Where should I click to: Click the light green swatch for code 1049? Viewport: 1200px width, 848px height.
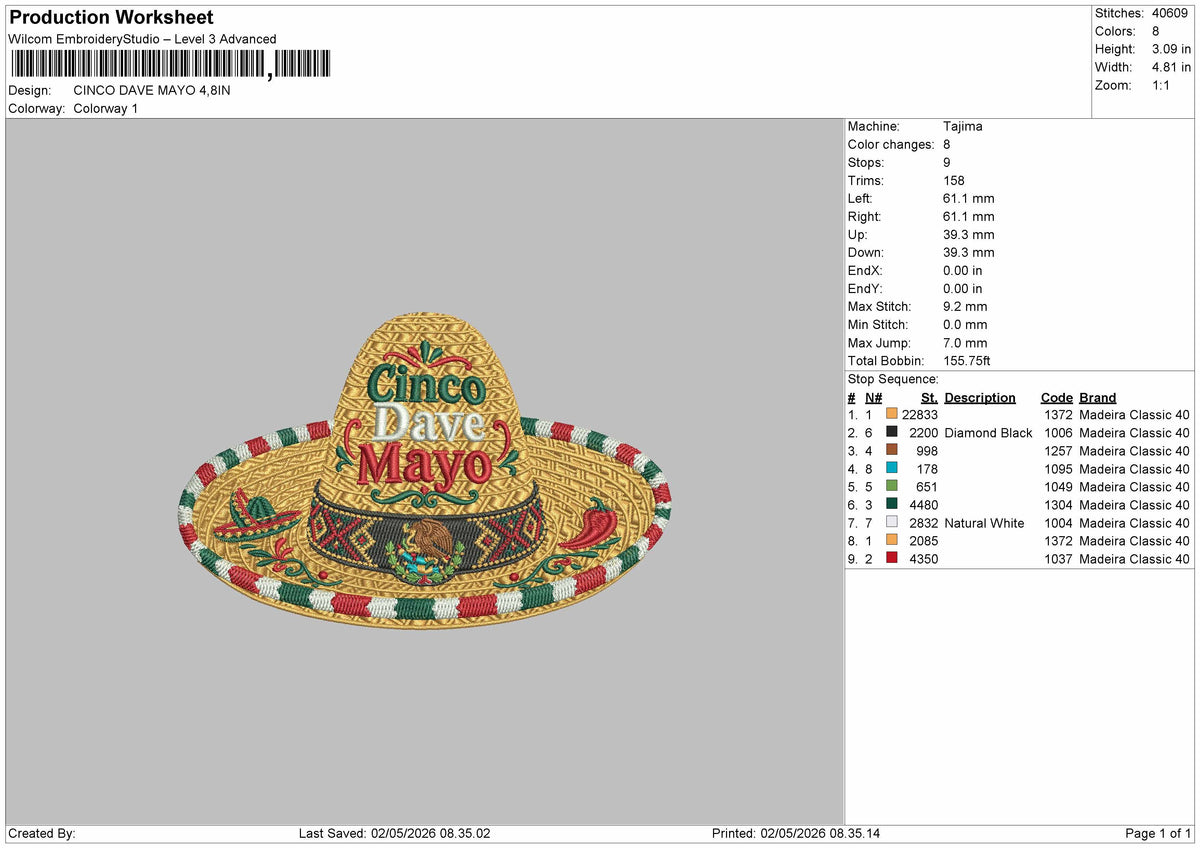tap(892, 486)
